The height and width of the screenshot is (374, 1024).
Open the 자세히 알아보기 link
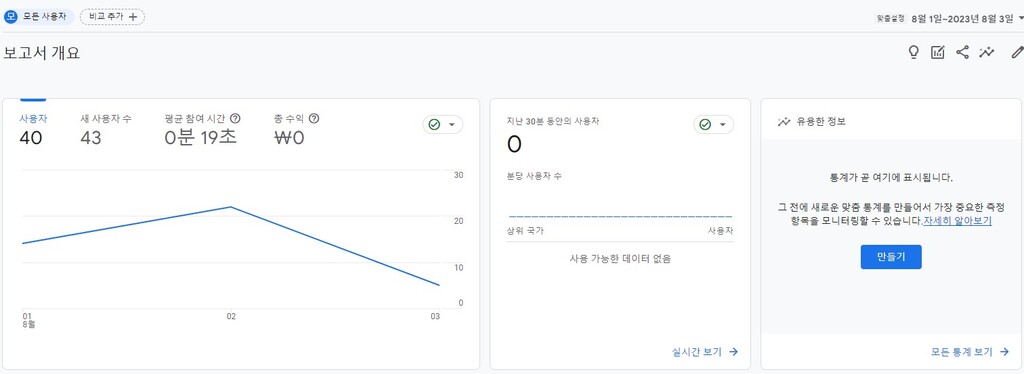[957, 221]
